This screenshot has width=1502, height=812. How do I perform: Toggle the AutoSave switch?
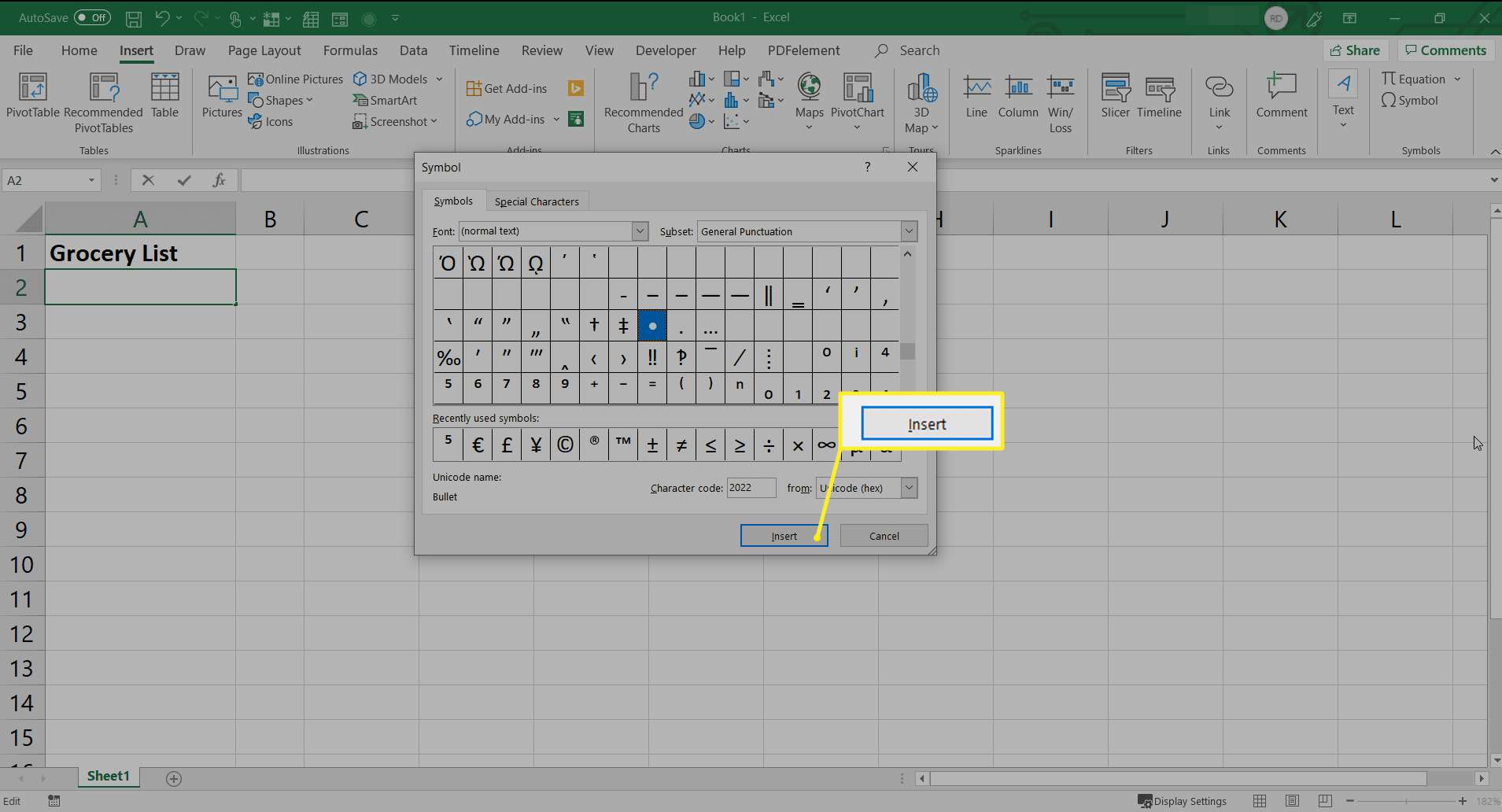click(x=92, y=17)
